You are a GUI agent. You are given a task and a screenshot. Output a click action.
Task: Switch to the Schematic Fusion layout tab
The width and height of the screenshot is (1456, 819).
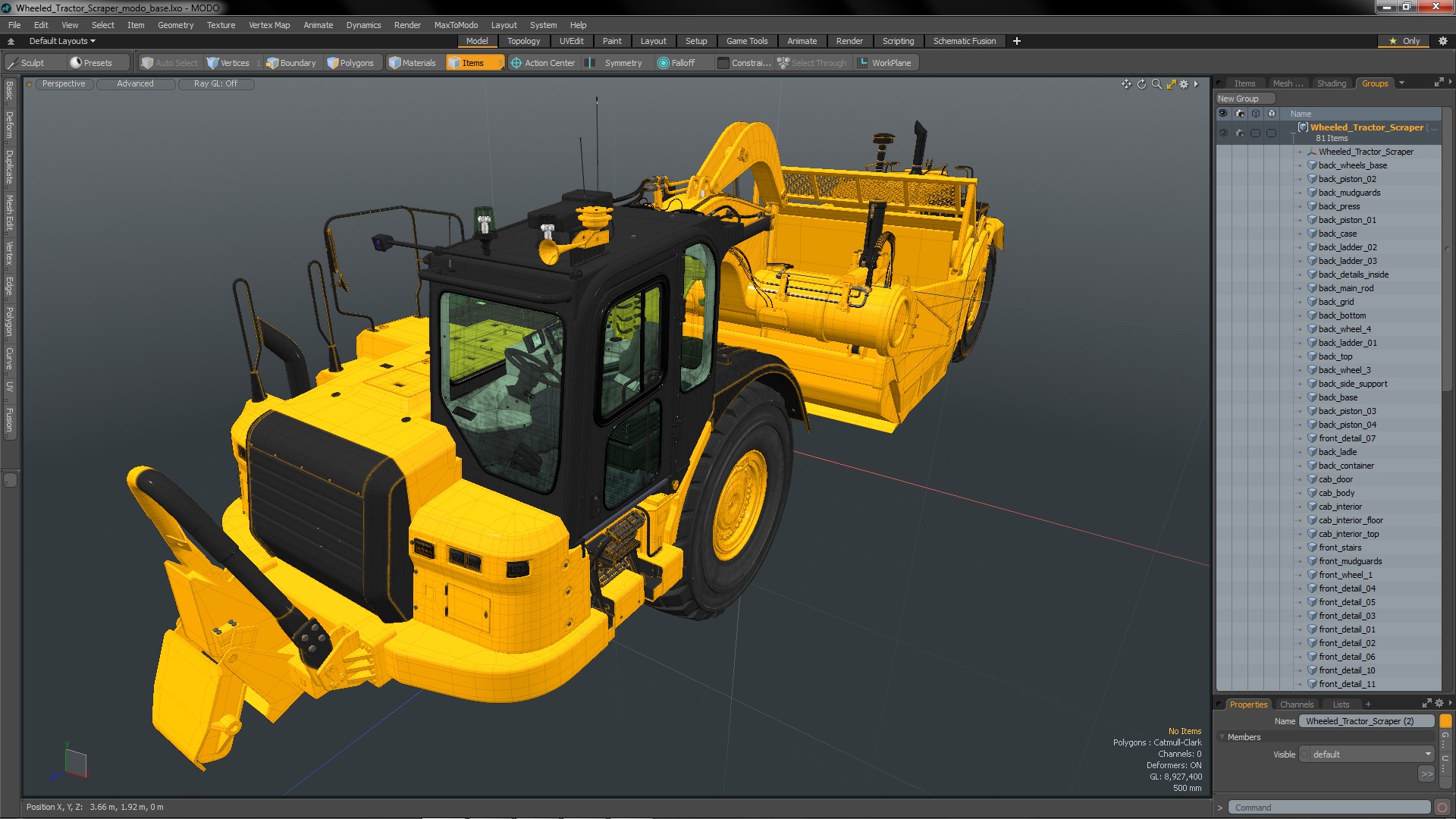[964, 41]
